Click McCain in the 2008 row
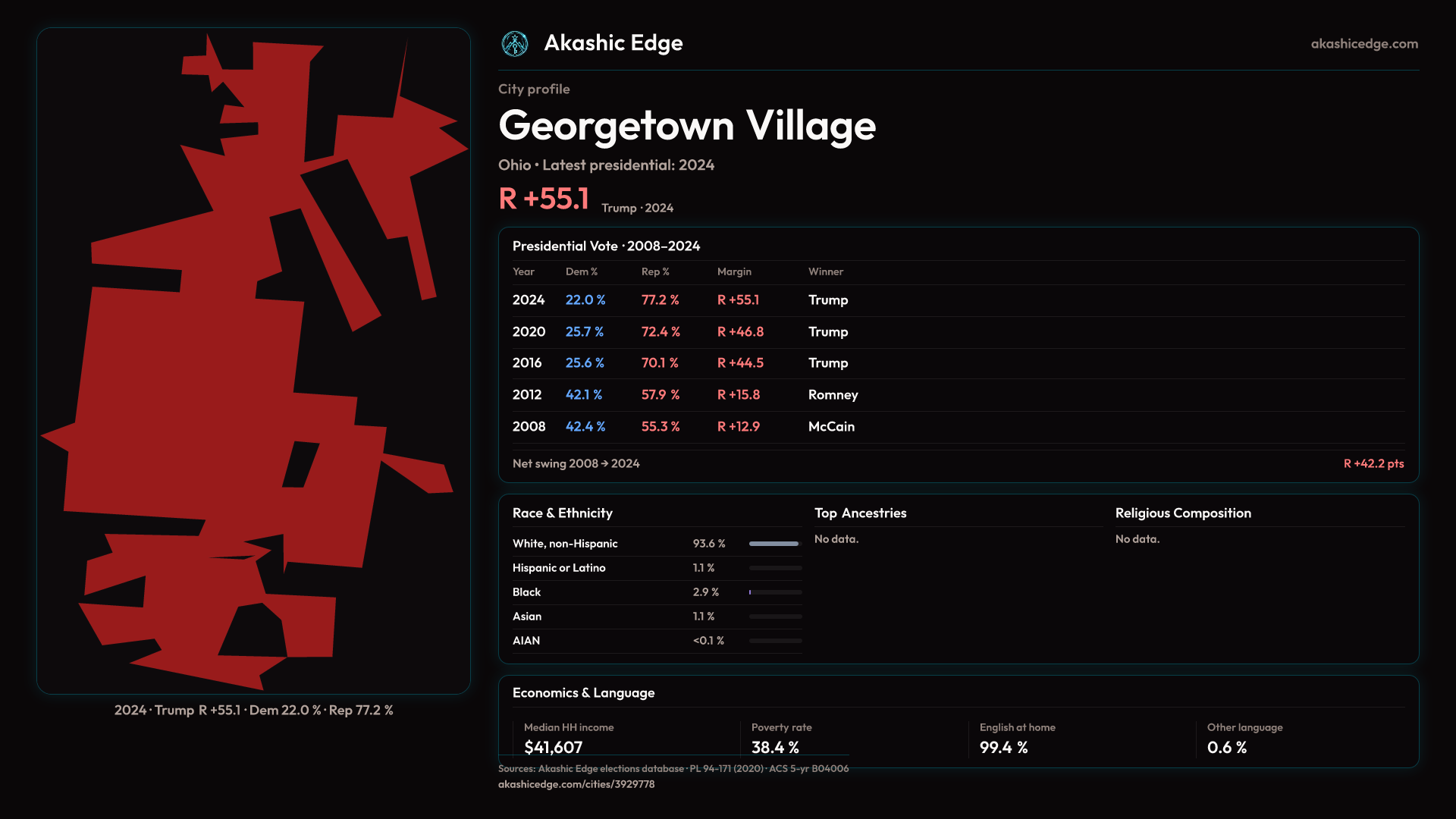This screenshot has width=1456, height=819. (x=831, y=427)
